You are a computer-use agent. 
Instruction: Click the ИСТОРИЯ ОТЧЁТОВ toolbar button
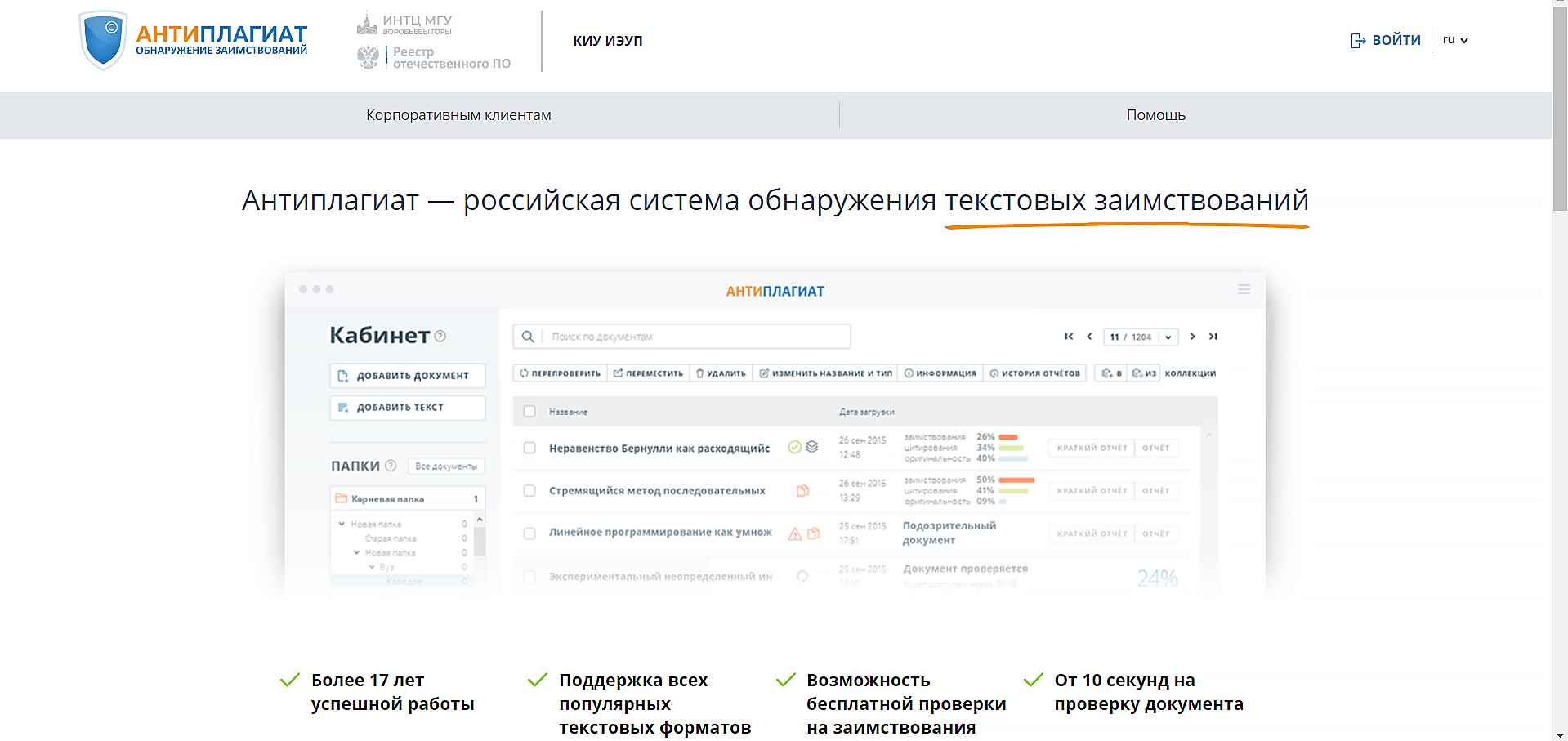(x=1034, y=373)
